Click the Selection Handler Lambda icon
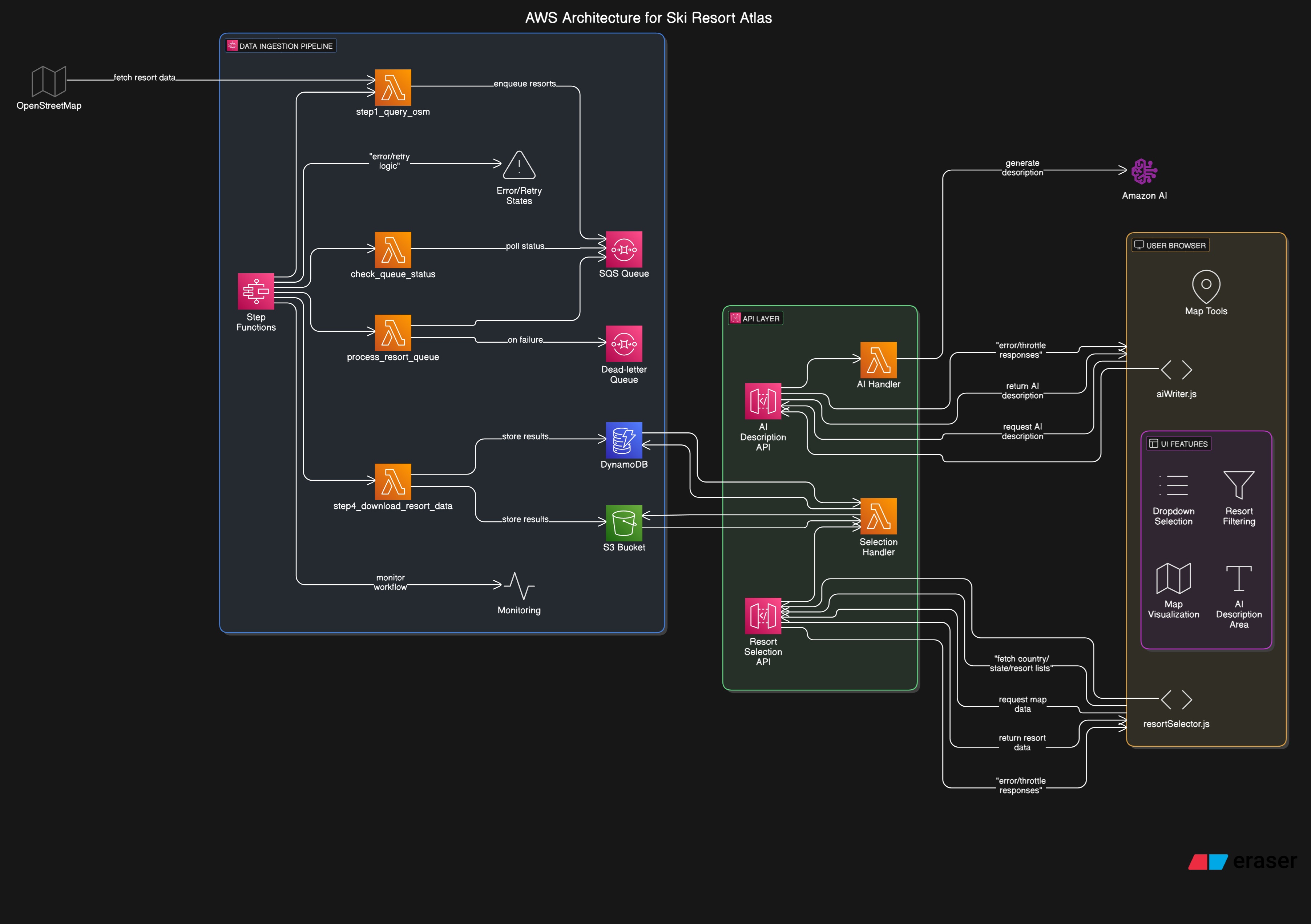This screenshot has height=924, width=1311. click(x=878, y=516)
